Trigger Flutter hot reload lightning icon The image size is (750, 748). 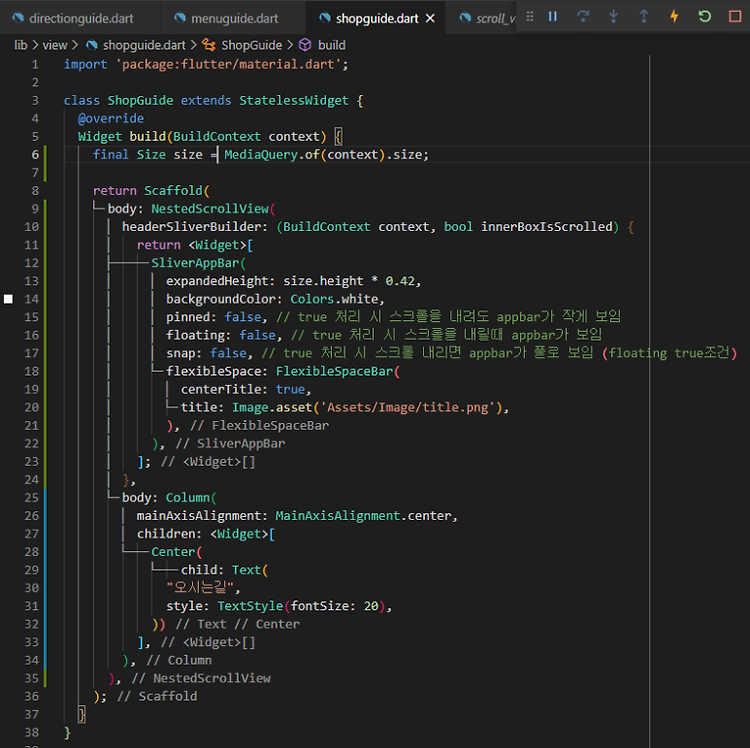pyautogui.click(x=674, y=17)
